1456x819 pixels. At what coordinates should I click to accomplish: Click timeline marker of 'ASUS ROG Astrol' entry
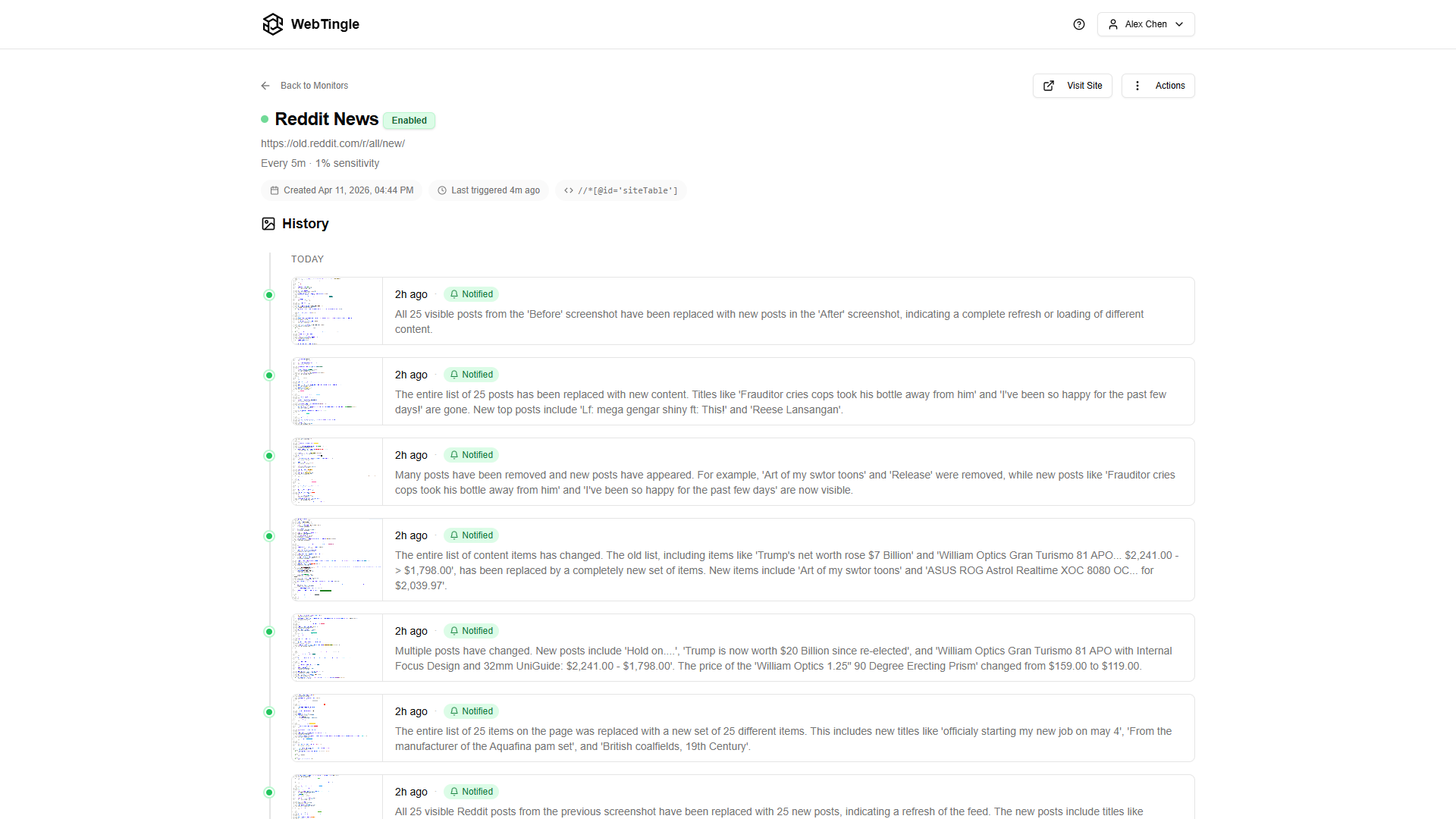(x=269, y=536)
